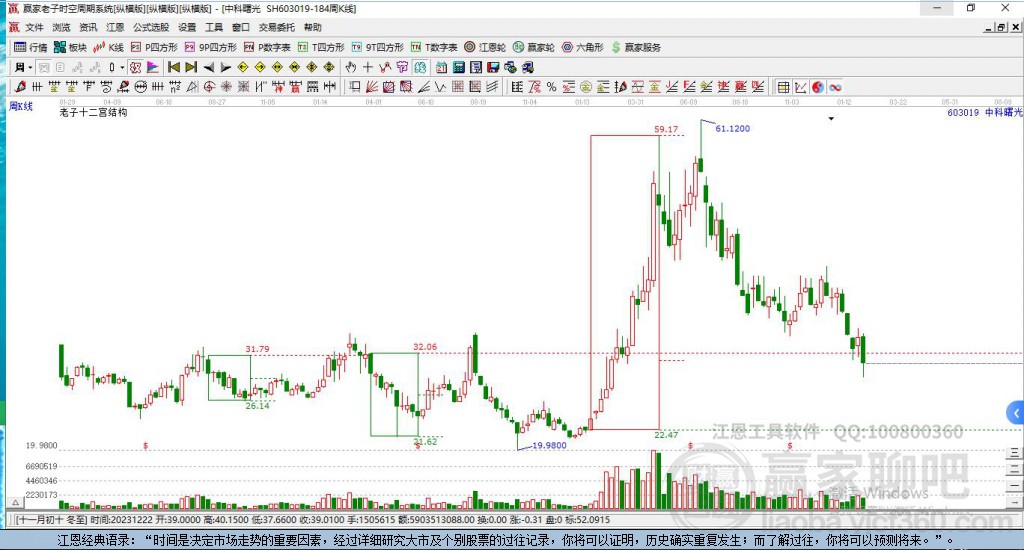Open the calendar icon in toolbar

[x=441, y=67]
